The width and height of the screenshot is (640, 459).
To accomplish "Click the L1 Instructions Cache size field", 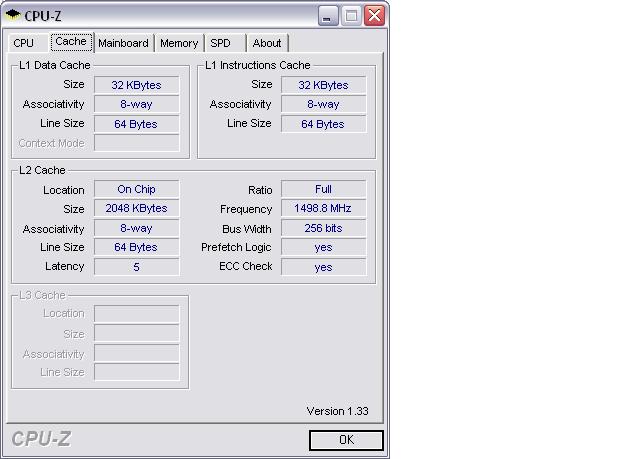I will click(x=323, y=85).
